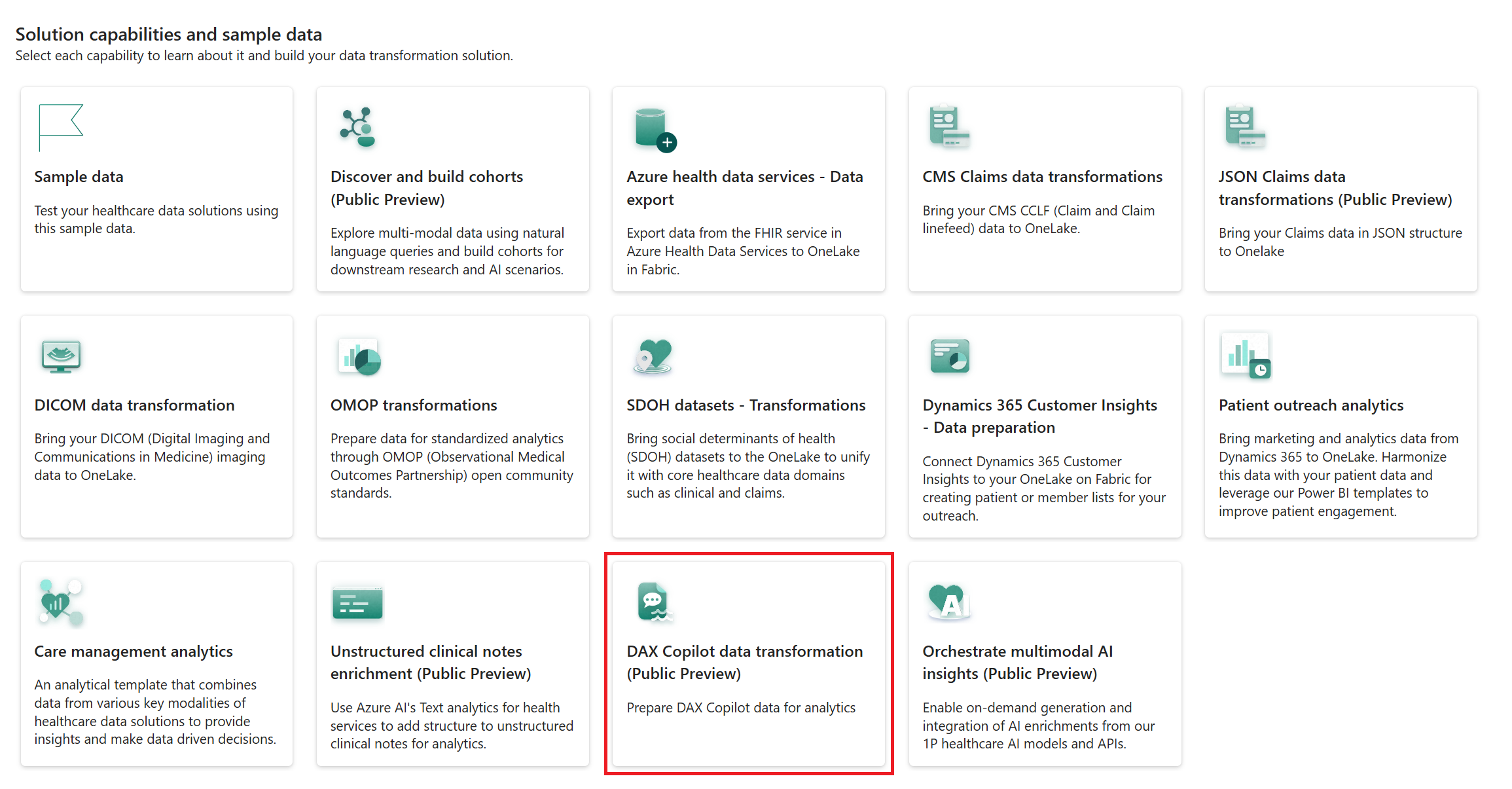Click the DICOM data transformation monitor icon
This screenshot has height=789, width=1512.
pos(61,356)
